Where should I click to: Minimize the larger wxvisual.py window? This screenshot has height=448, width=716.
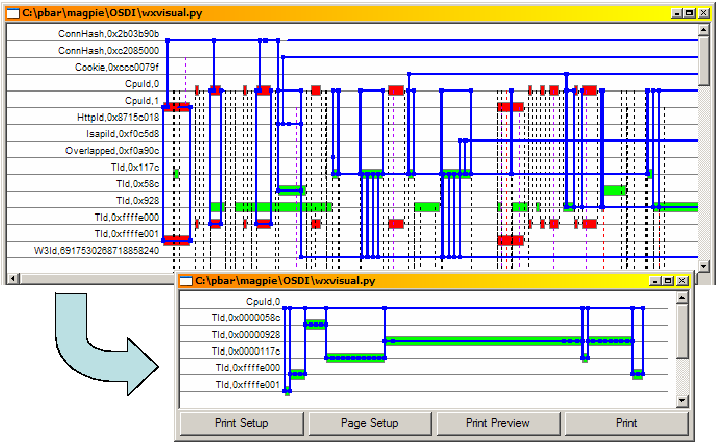[x=677, y=13]
